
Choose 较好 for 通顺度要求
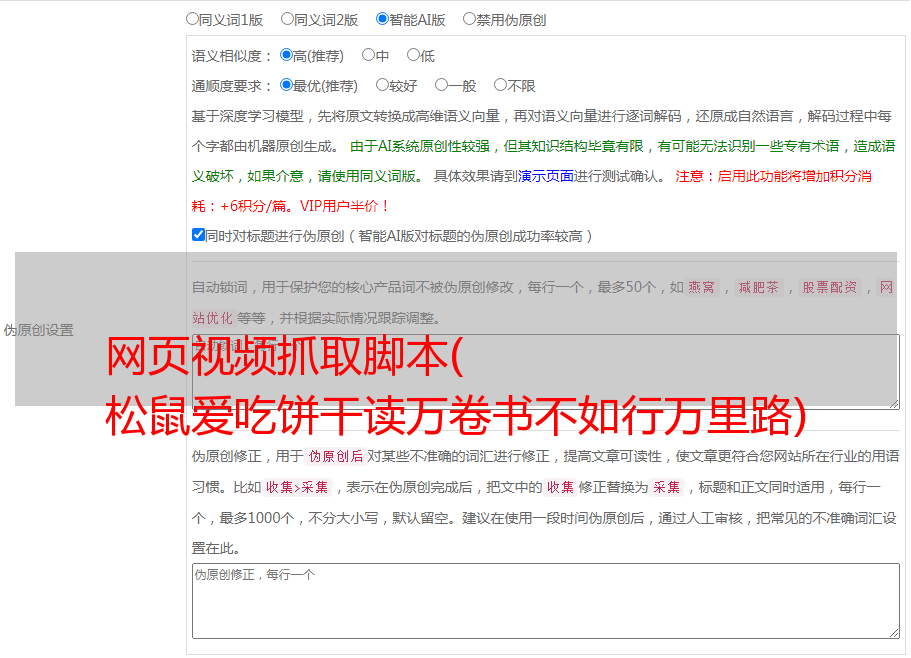pos(383,86)
